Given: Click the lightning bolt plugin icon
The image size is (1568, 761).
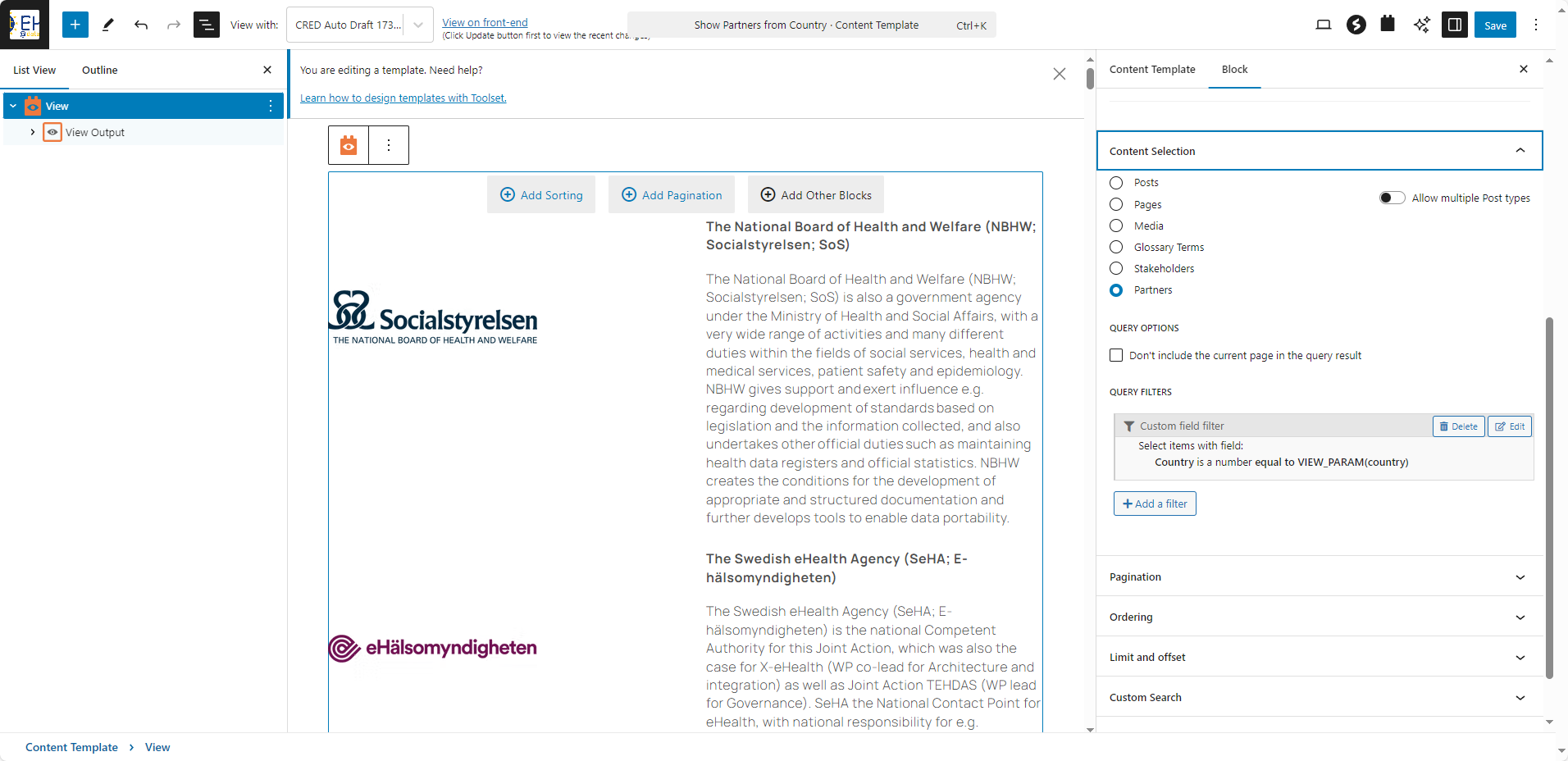Looking at the screenshot, I should (x=1356, y=25).
